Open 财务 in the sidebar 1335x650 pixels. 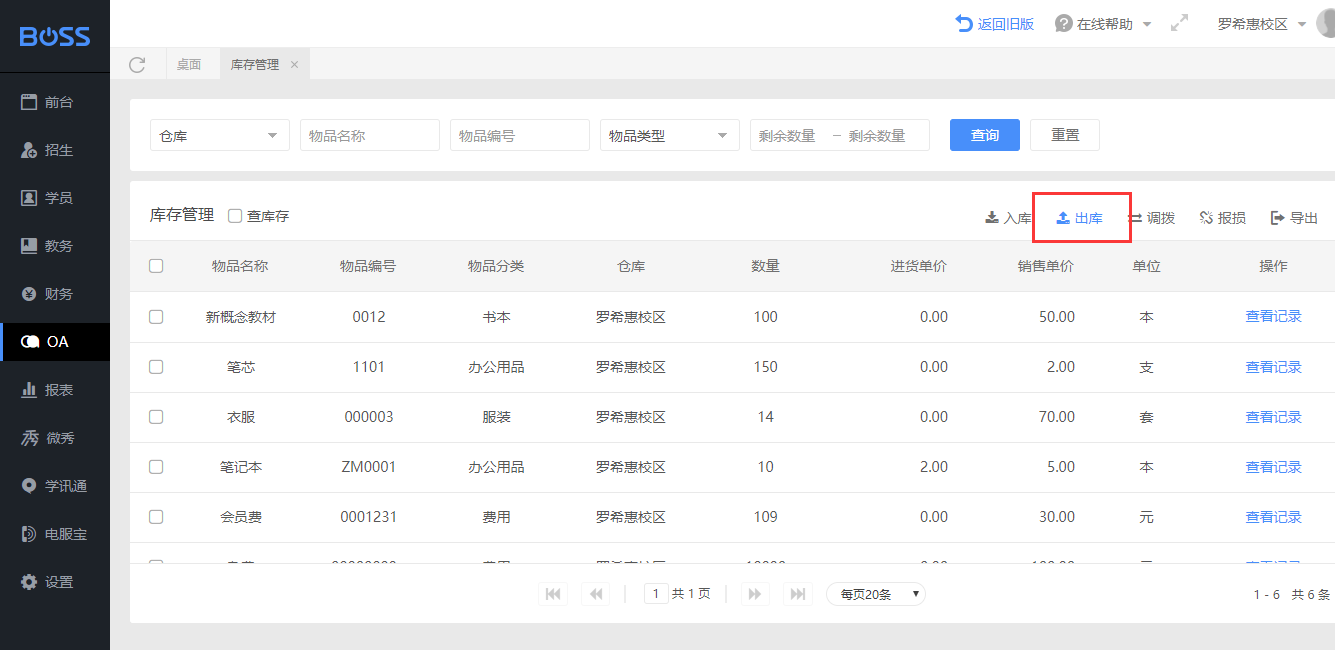pyautogui.click(x=55, y=294)
